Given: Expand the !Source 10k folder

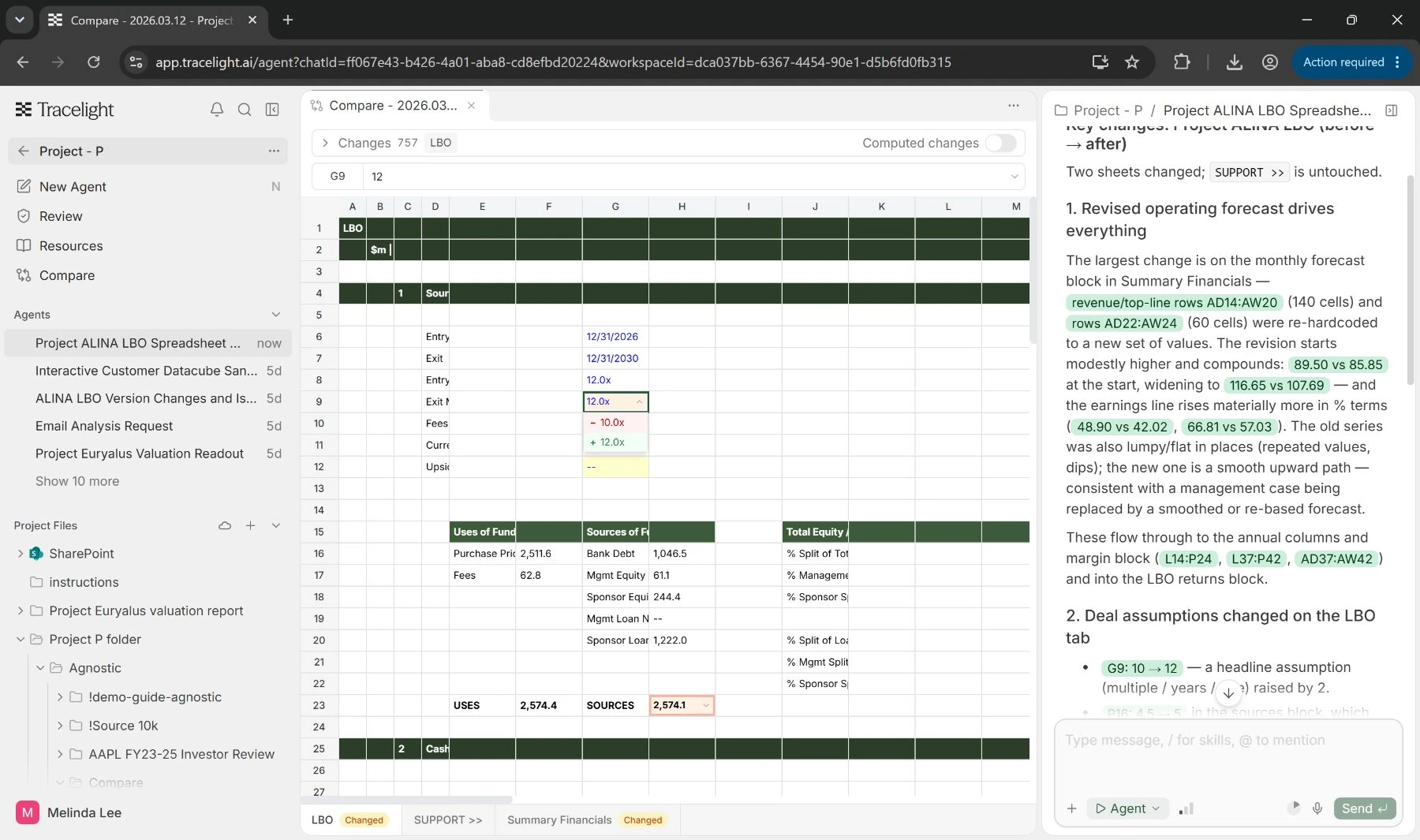Looking at the screenshot, I should (x=60, y=726).
